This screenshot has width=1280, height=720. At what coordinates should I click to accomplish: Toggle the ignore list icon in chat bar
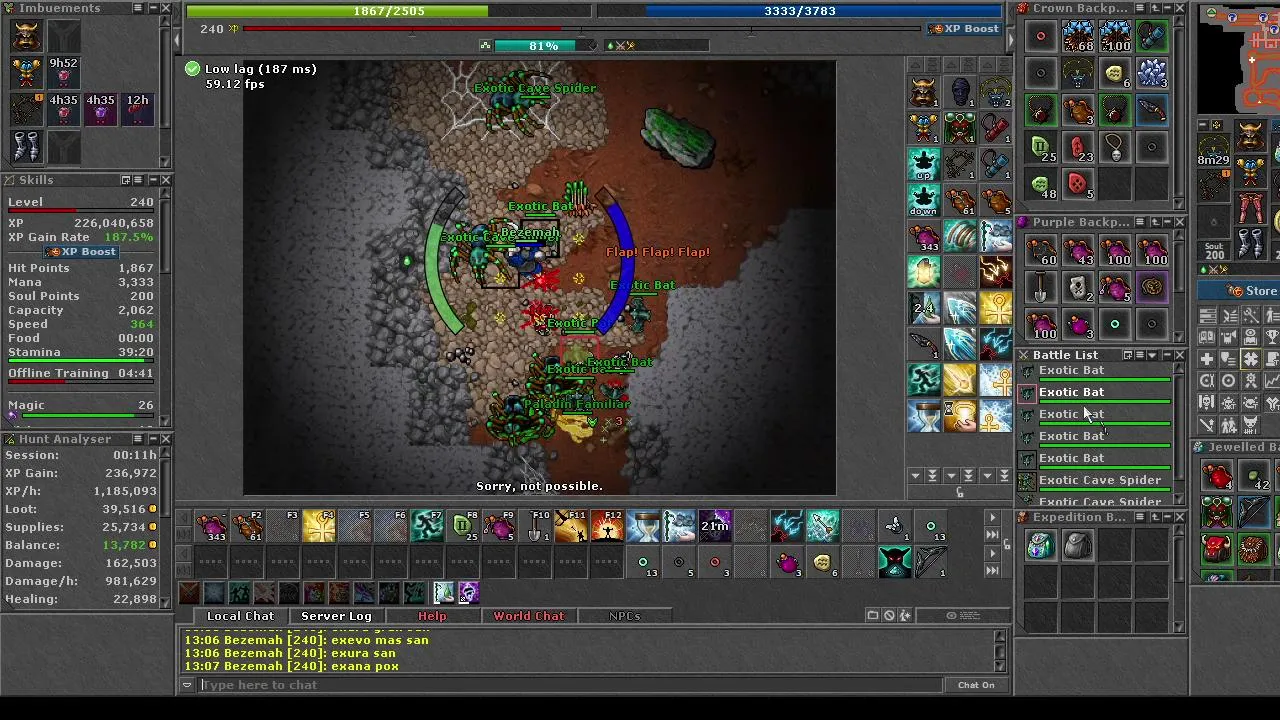[x=889, y=616]
